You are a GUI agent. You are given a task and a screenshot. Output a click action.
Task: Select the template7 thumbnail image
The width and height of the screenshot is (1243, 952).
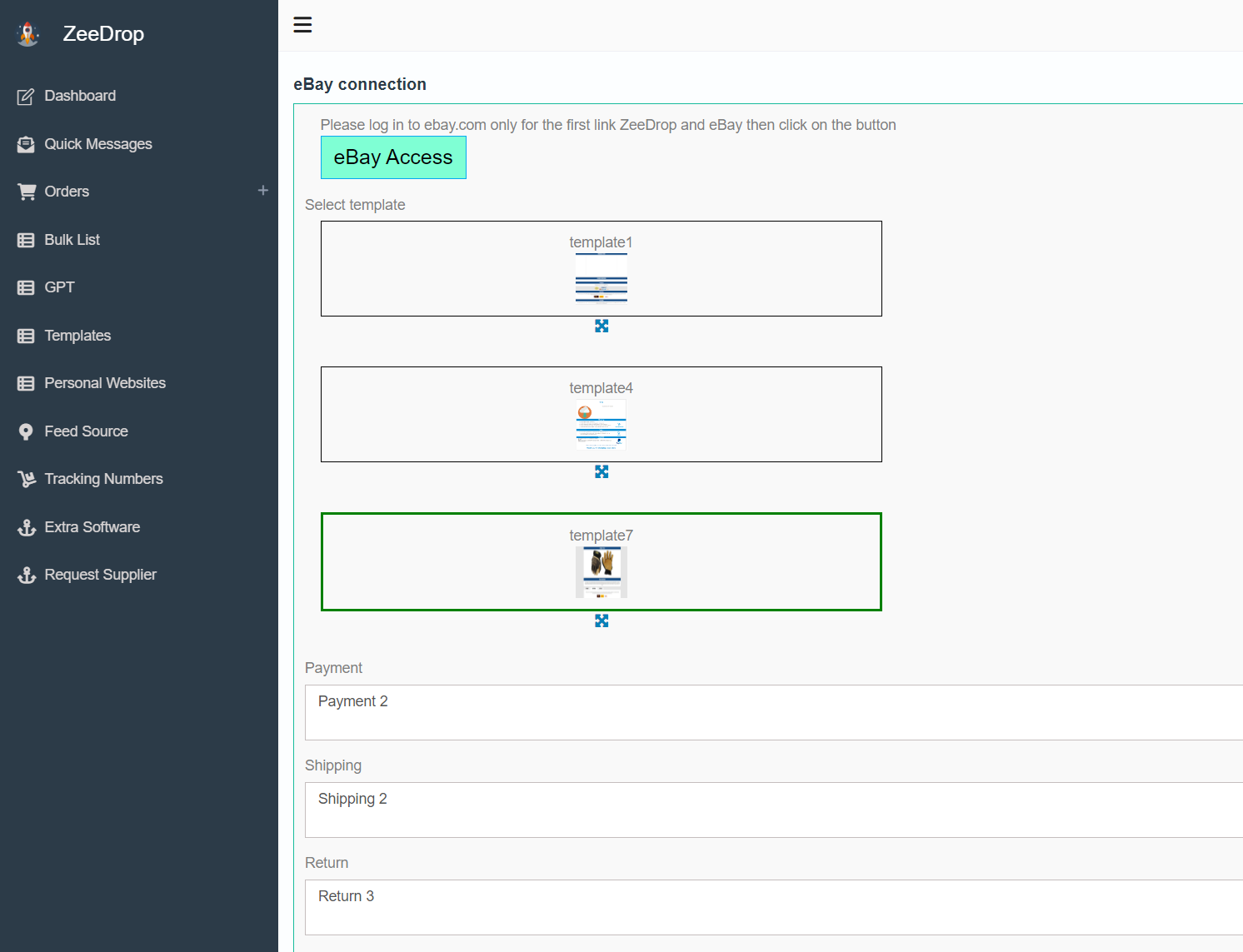pyautogui.click(x=602, y=572)
